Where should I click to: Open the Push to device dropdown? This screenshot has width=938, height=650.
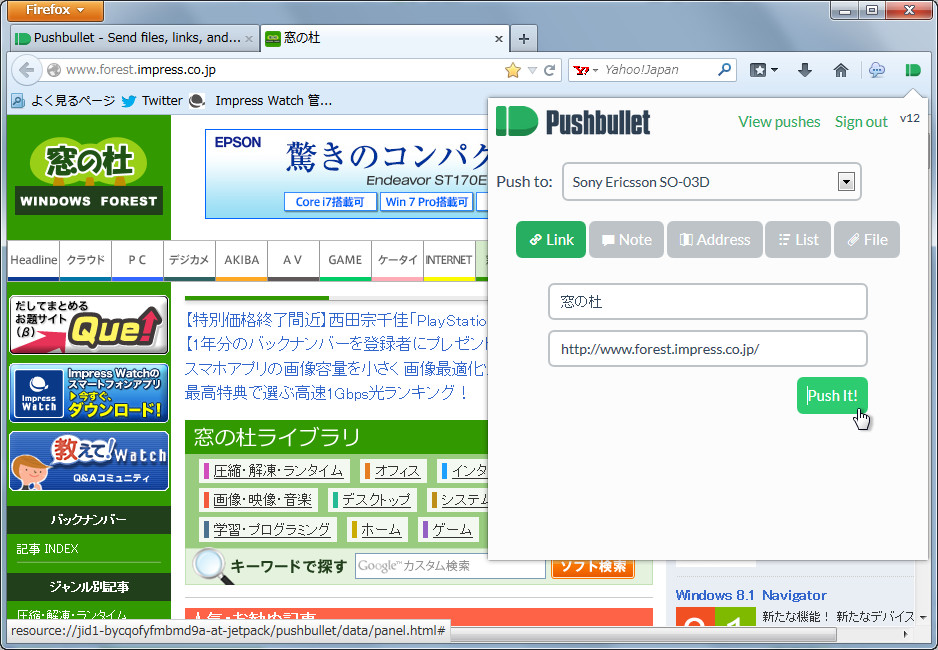point(845,181)
